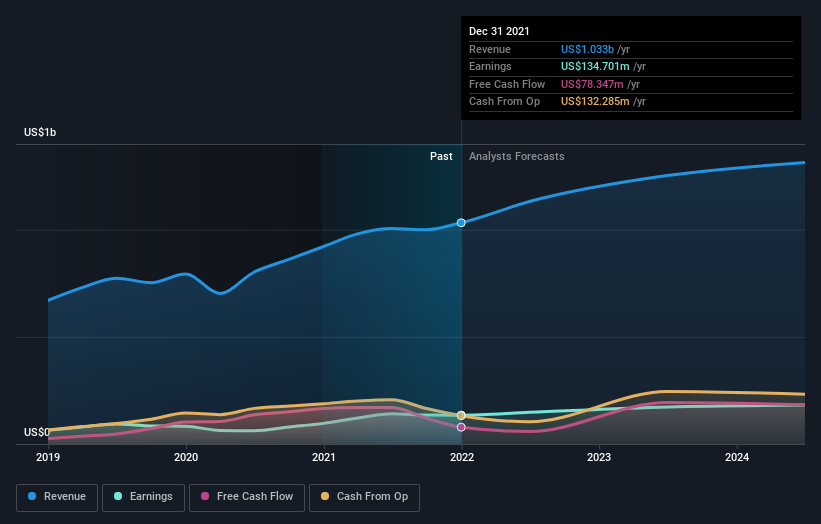Click the US$132.285m cash from op value

click(595, 102)
